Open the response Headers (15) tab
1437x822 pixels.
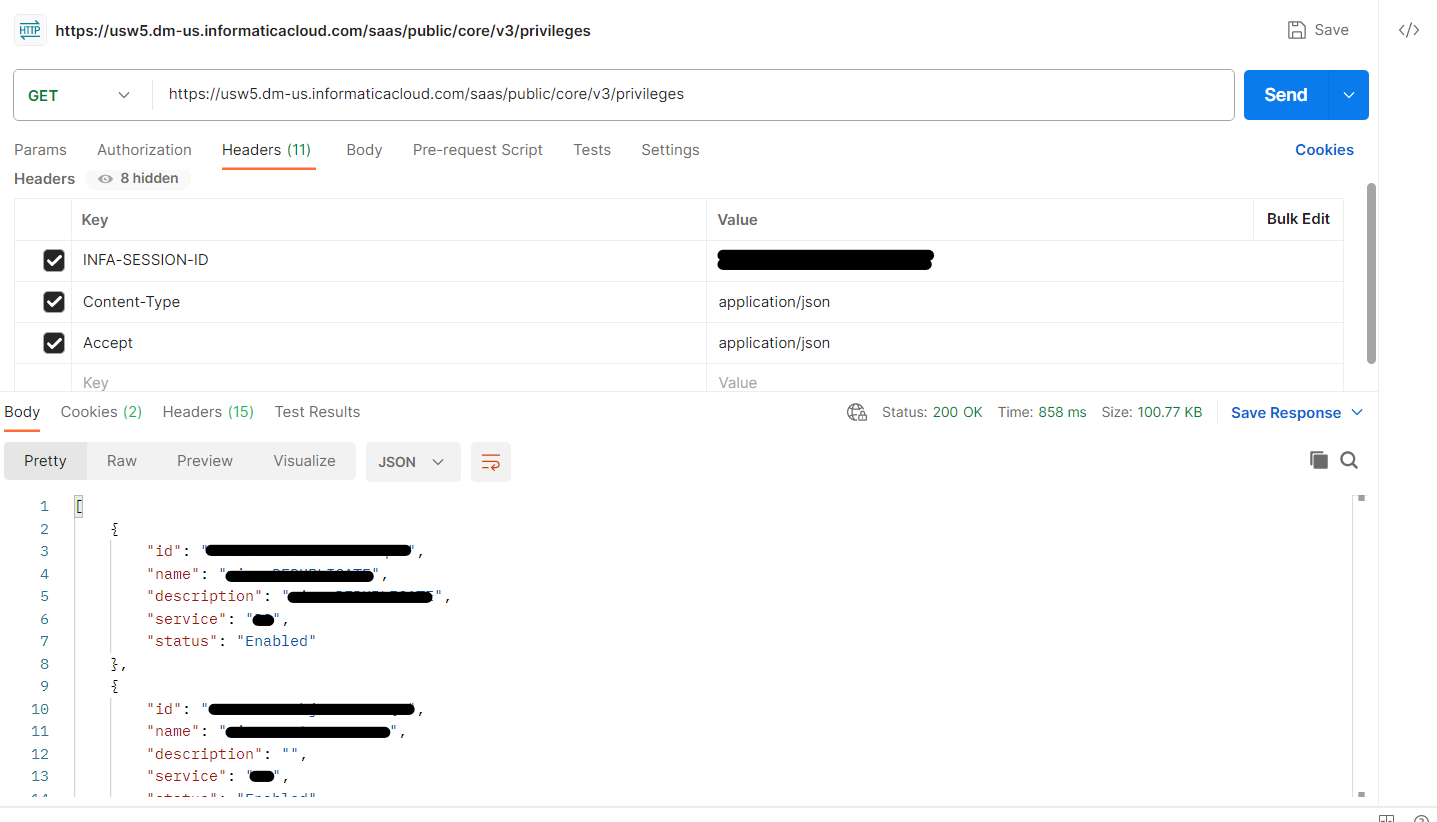click(x=208, y=412)
